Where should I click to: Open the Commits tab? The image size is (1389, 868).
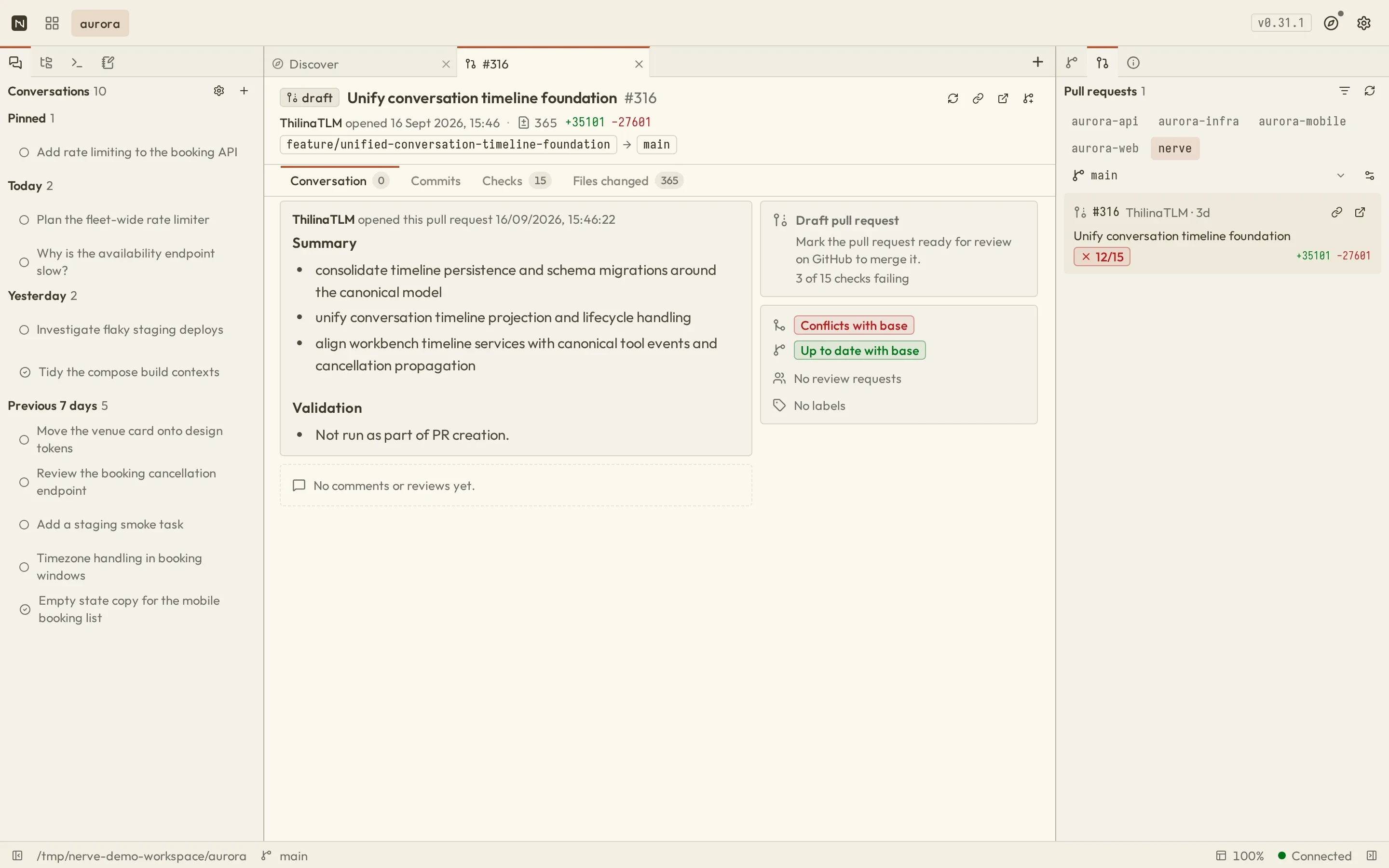[436, 181]
